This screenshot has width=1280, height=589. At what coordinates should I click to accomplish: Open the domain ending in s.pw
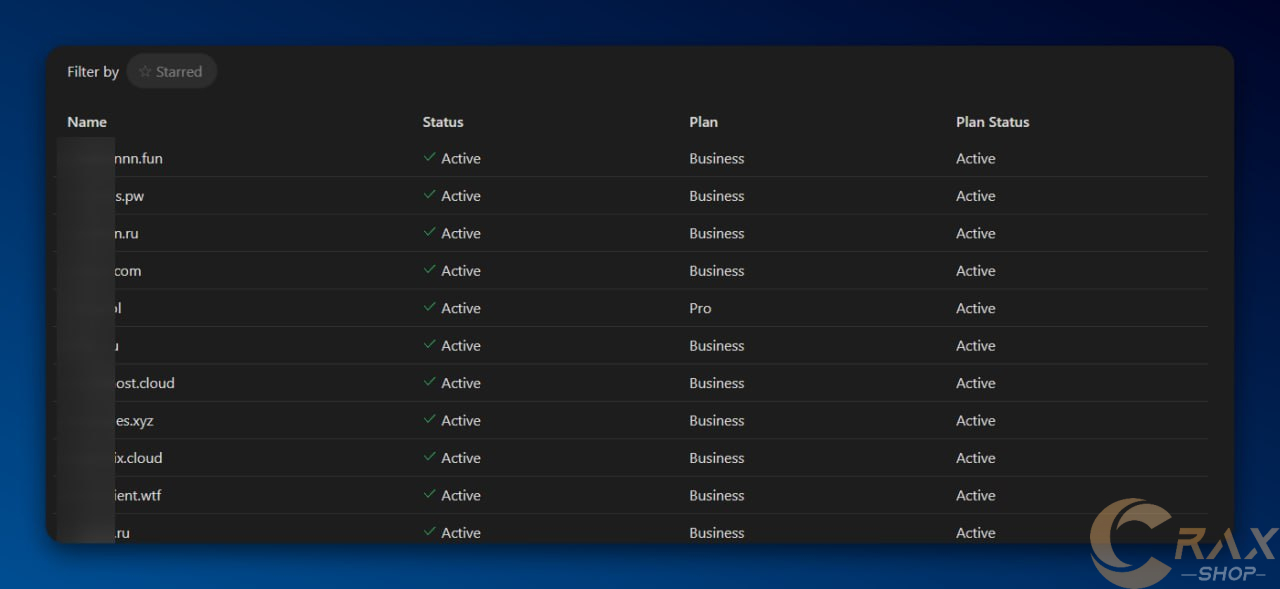[129, 196]
